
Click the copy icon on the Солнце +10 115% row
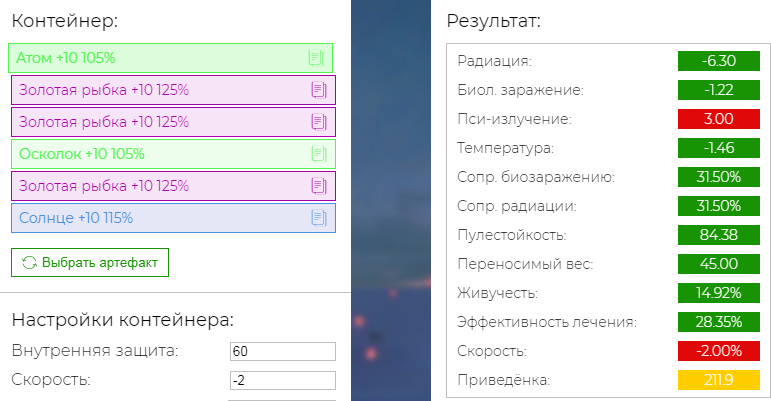pos(319,218)
